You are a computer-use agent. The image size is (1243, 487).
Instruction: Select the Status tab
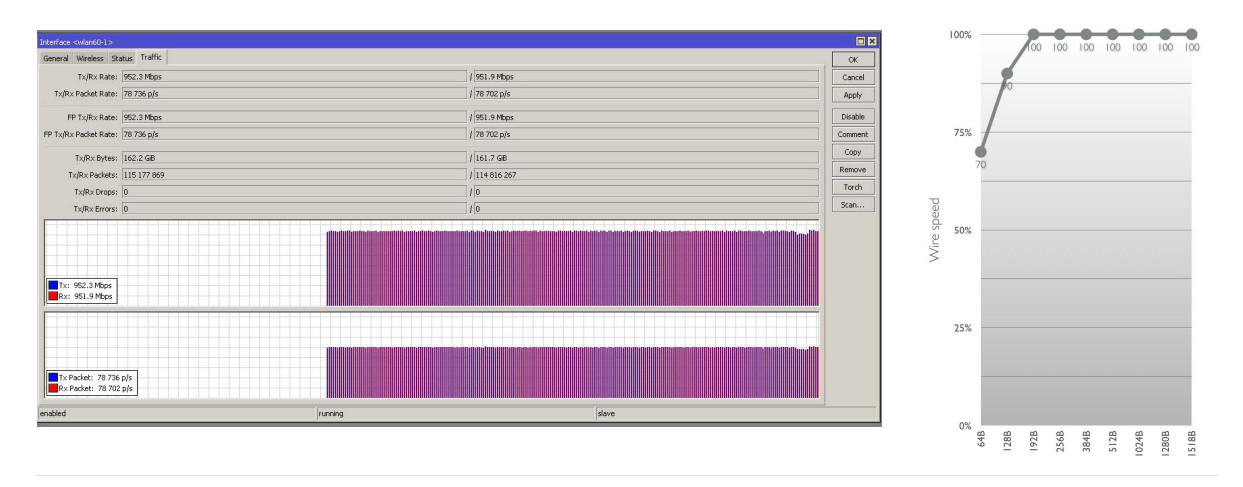122,58
